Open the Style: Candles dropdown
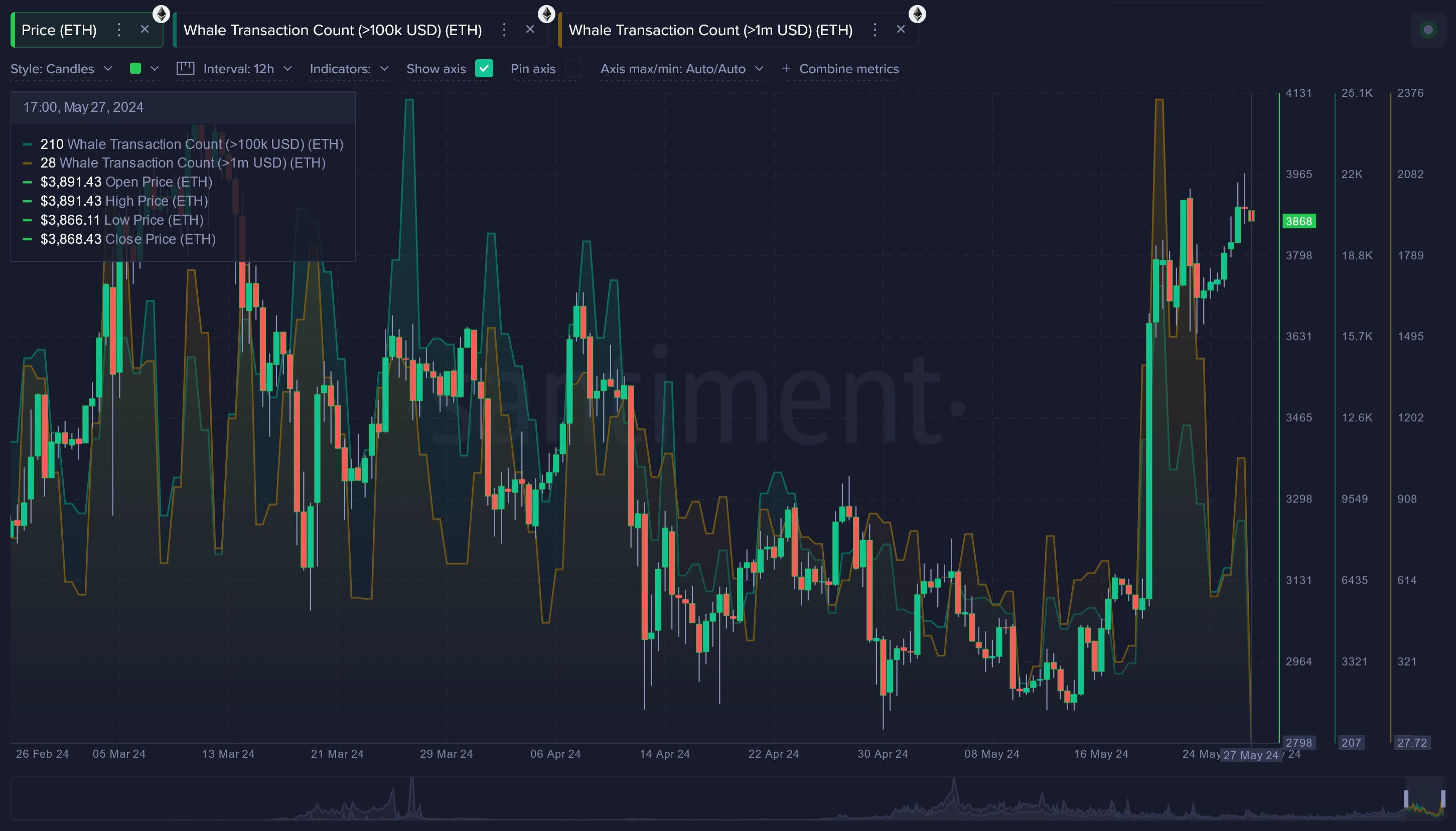 tap(61, 69)
